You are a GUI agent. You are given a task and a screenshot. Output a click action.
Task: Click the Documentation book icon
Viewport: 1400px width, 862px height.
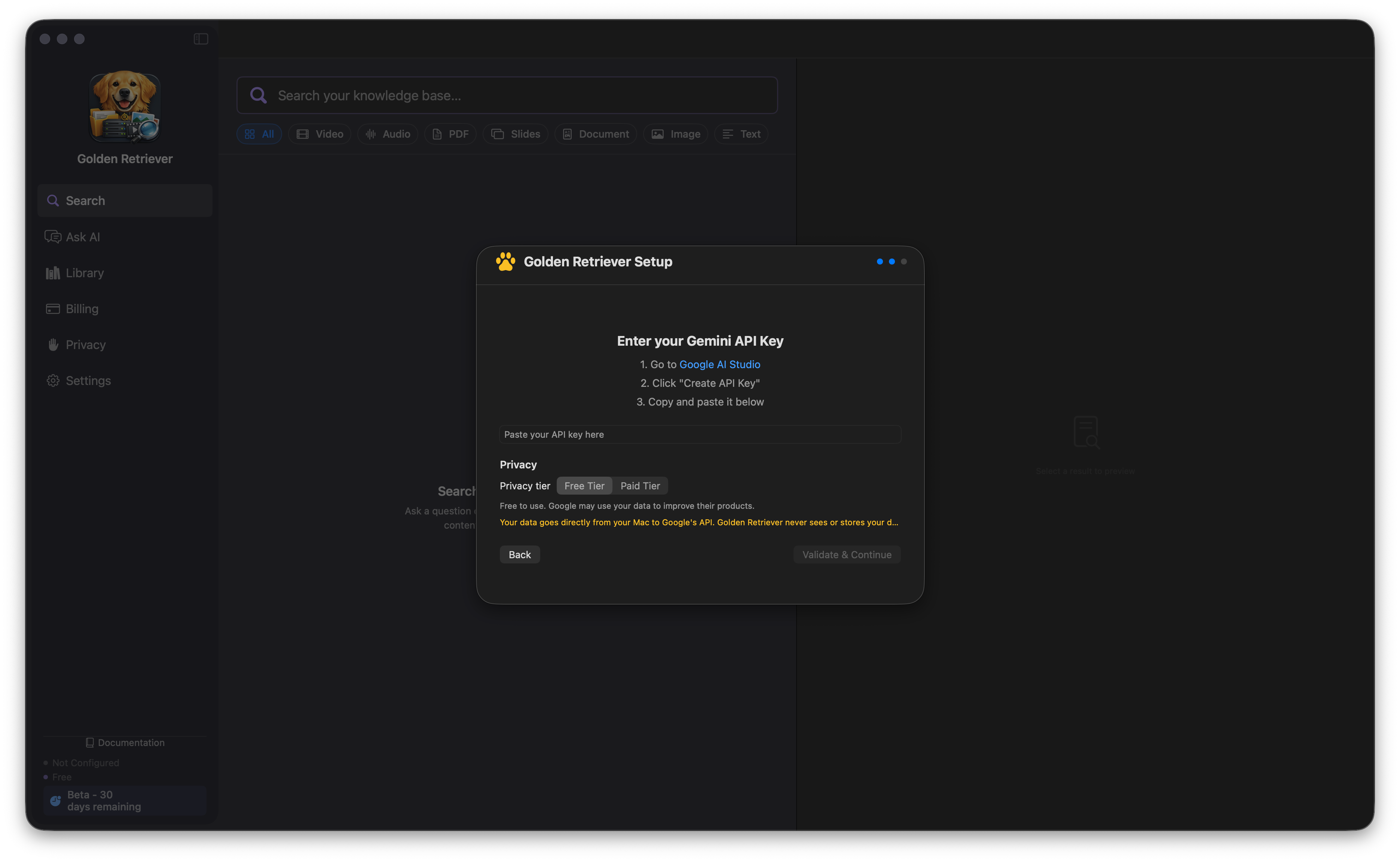[89, 743]
